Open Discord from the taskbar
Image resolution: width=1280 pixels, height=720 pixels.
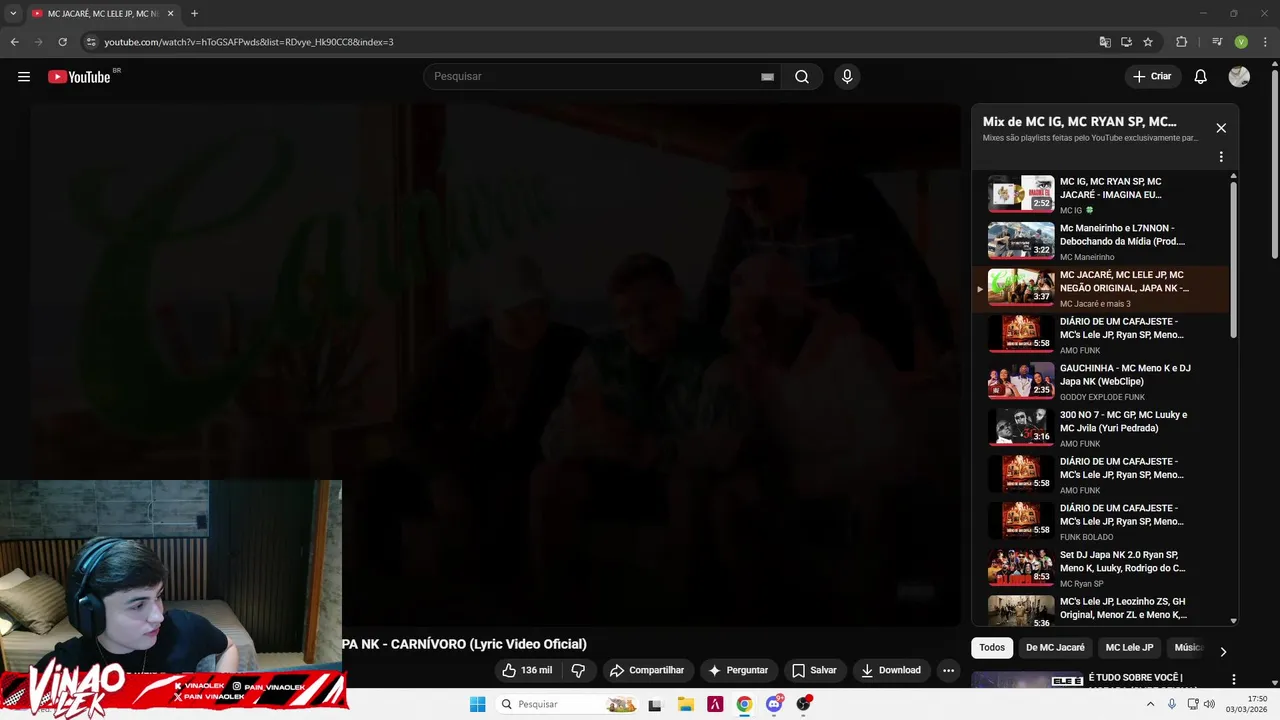(x=774, y=704)
